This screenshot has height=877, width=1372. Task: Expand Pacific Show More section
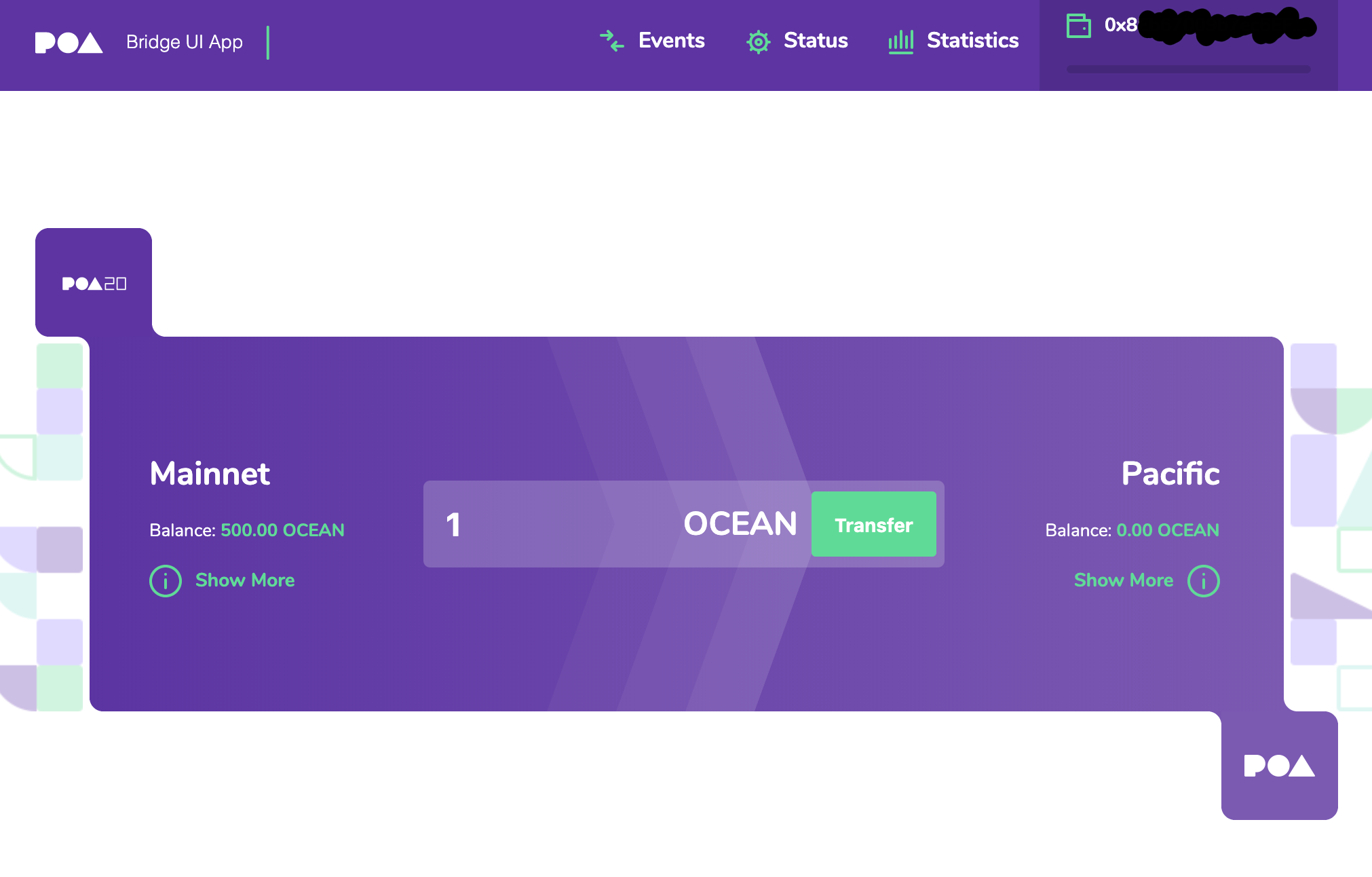coord(1123,580)
